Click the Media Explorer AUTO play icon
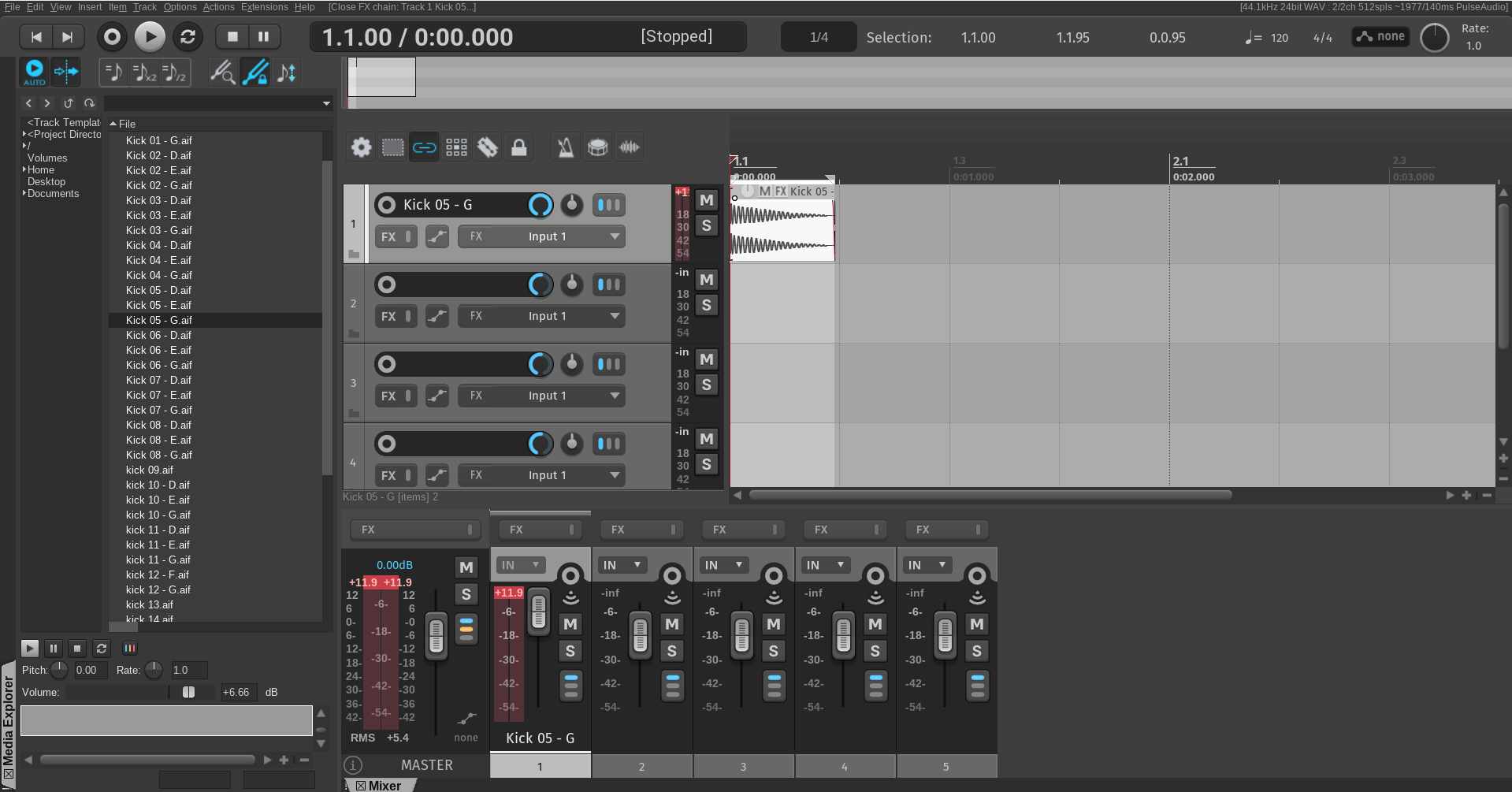Screen dimensions: 1512x792 [x=34, y=72]
